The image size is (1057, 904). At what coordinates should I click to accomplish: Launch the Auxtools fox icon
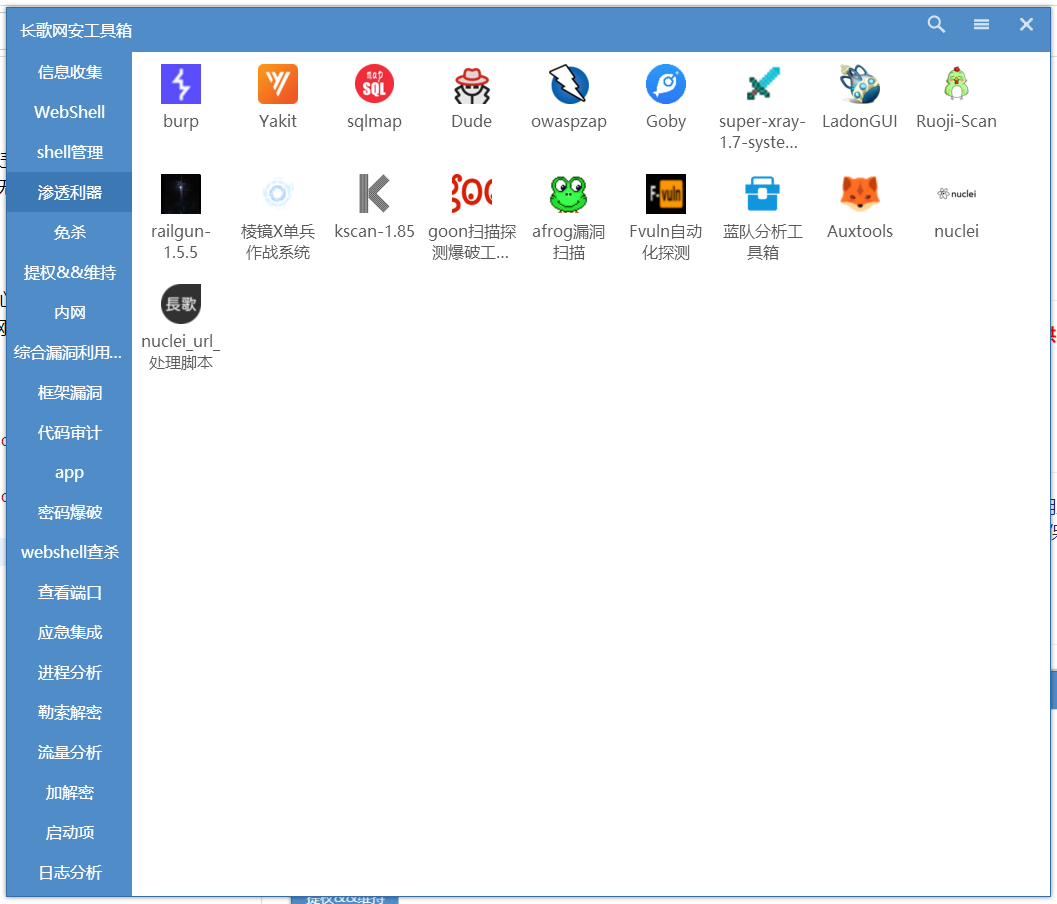[x=859, y=194]
